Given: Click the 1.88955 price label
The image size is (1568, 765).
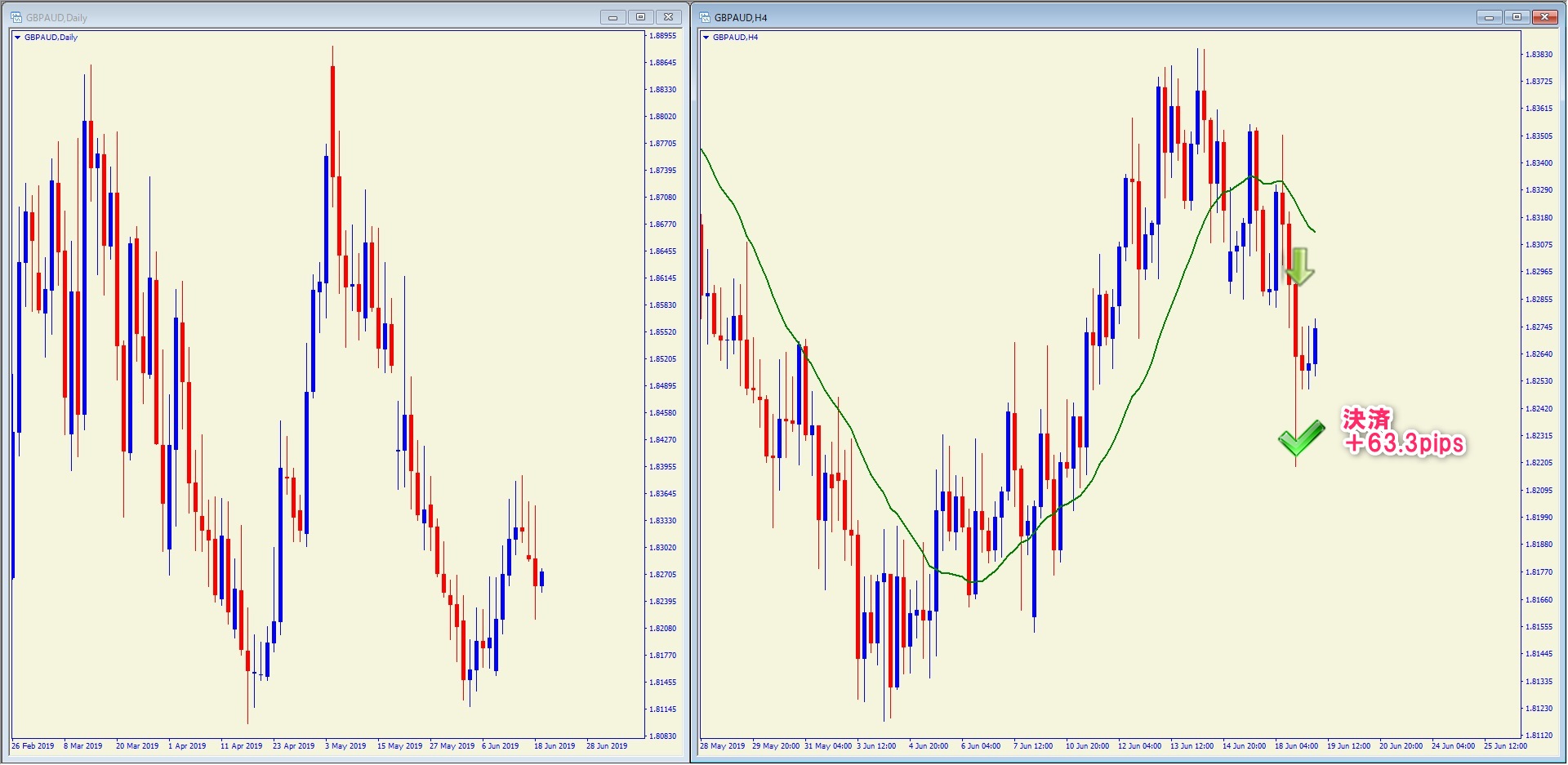Looking at the screenshot, I should tap(663, 36).
